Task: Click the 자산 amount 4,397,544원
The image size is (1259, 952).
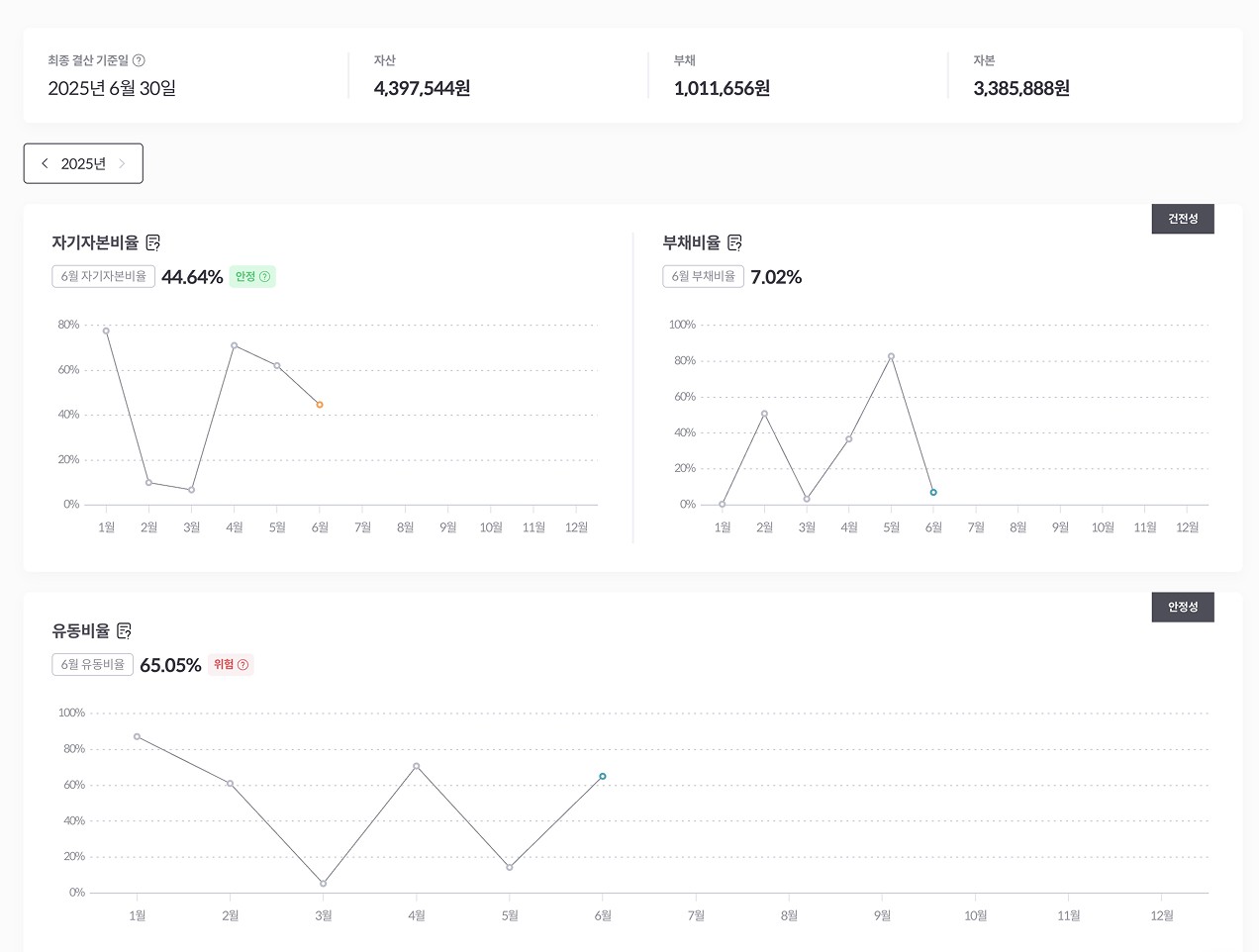Action: (422, 88)
